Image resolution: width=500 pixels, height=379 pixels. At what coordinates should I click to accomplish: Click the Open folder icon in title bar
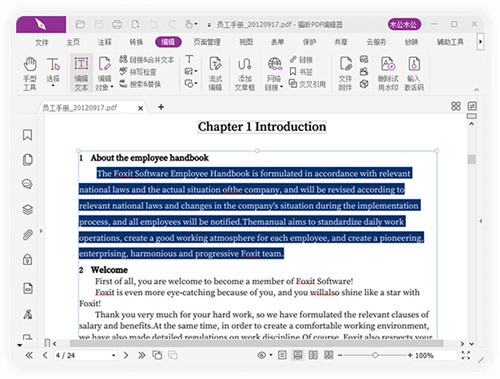80,24
